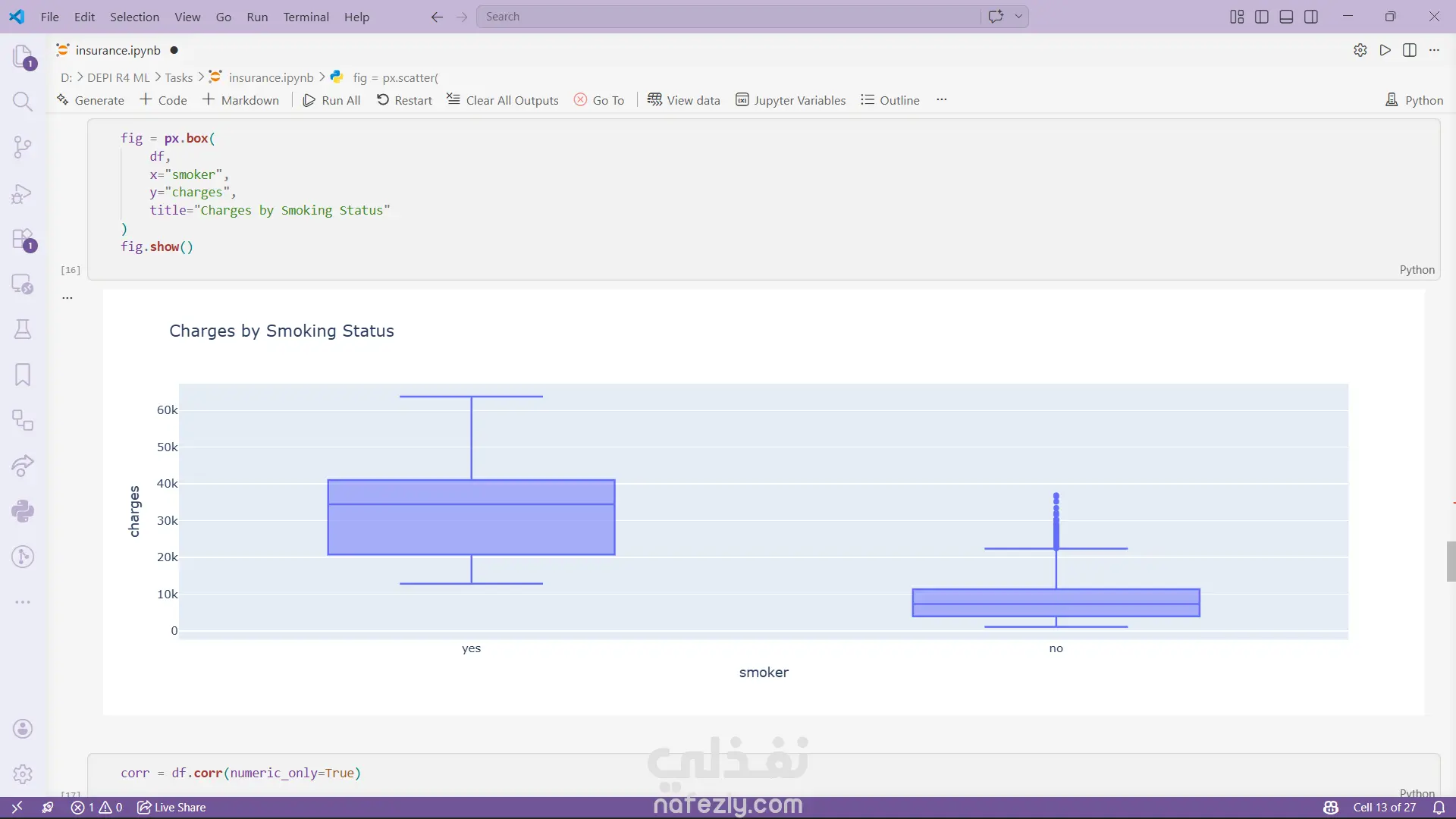The width and height of the screenshot is (1456, 819).
Task: Click Clear All Outputs
Action: [503, 100]
